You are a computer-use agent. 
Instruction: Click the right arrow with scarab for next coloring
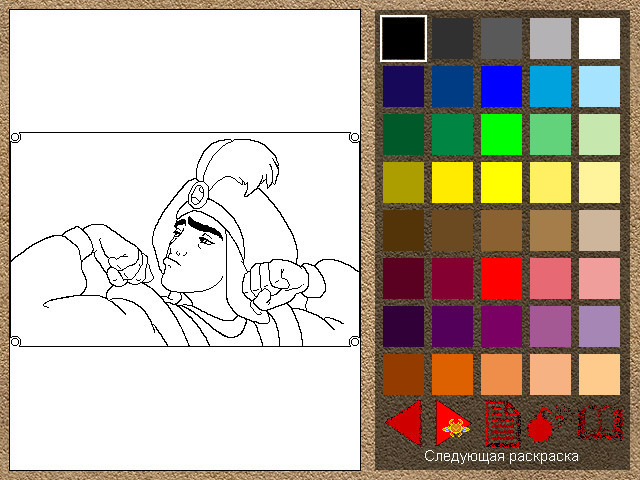[452, 423]
